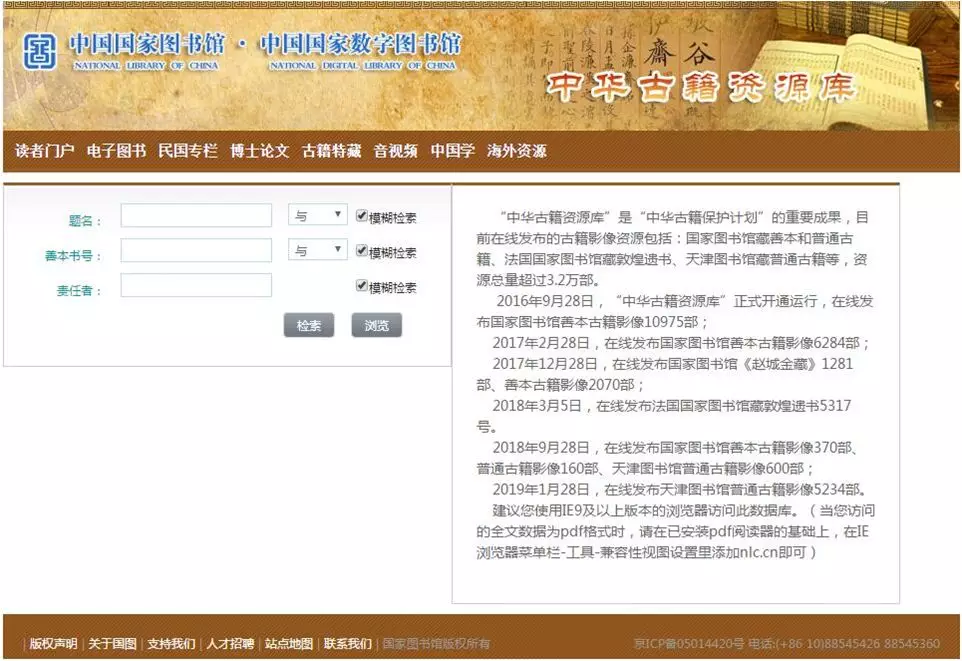The height and width of the screenshot is (661, 962).
Task: Toggle 模糊检索 checkbox for 善本书号 row
Action: pos(362,251)
